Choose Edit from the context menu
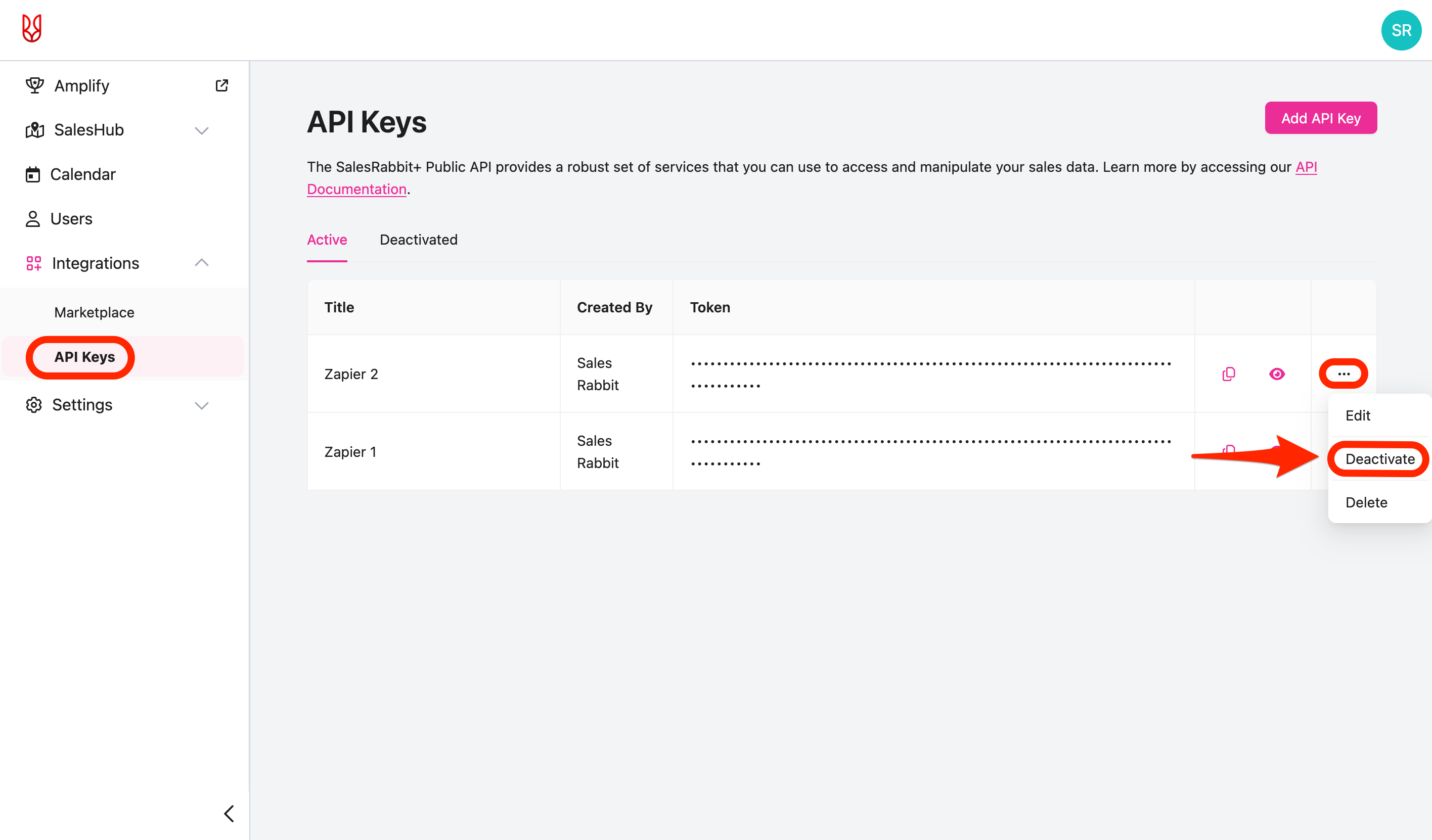 pyautogui.click(x=1358, y=415)
